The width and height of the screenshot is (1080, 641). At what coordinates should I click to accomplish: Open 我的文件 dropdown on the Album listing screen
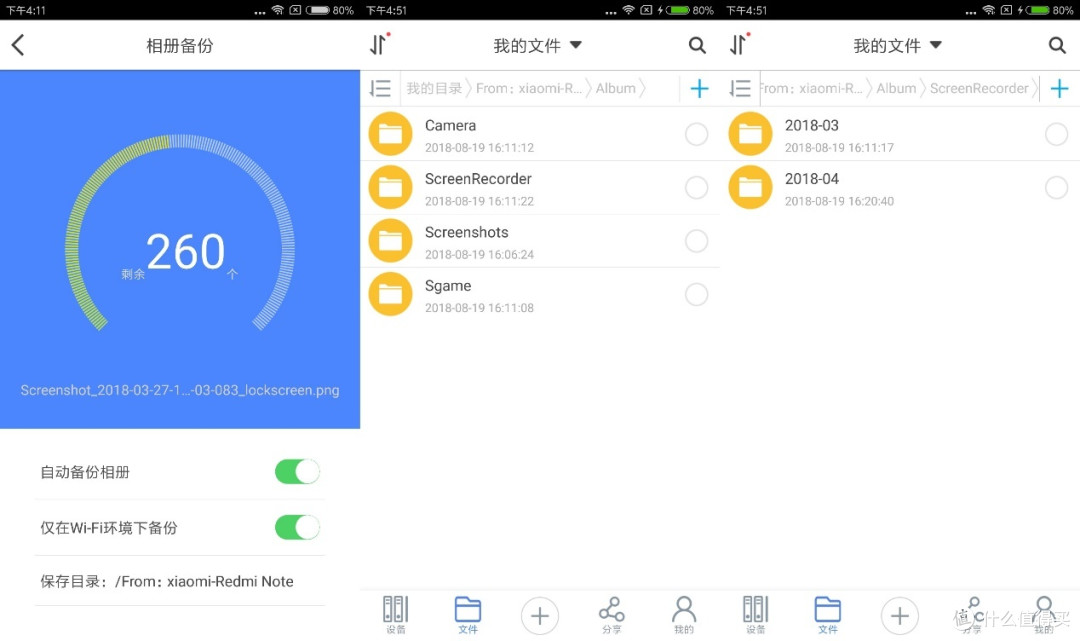pos(538,45)
